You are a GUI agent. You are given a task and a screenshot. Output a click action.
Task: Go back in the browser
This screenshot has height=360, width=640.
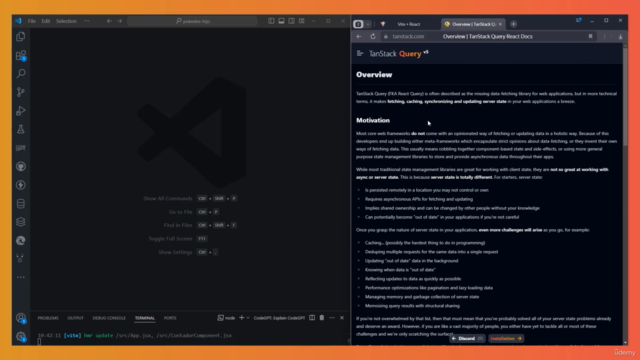coord(359,36)
